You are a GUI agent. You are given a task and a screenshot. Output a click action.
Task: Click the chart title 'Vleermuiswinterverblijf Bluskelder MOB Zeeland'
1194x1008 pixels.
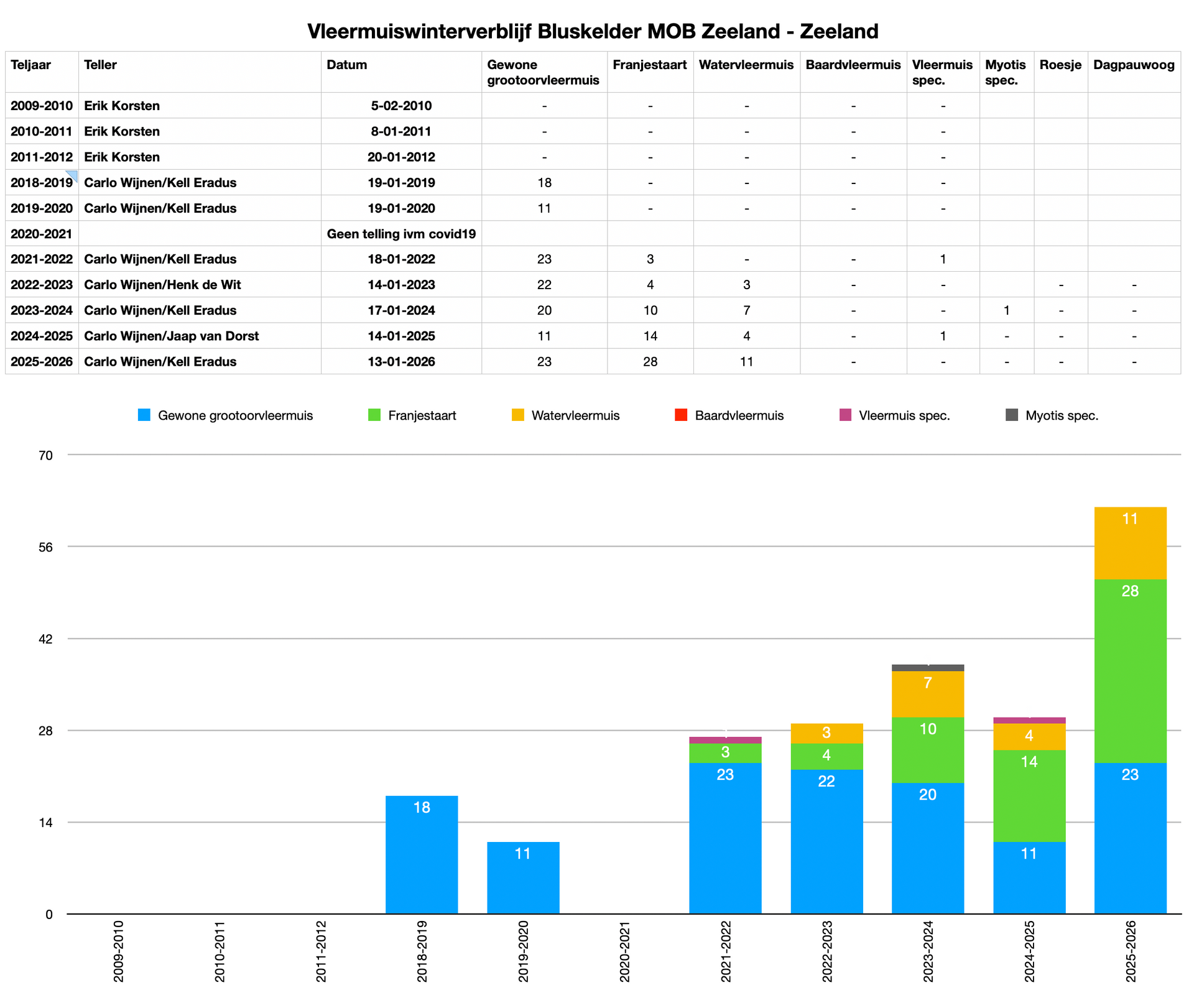click(593, 31)
